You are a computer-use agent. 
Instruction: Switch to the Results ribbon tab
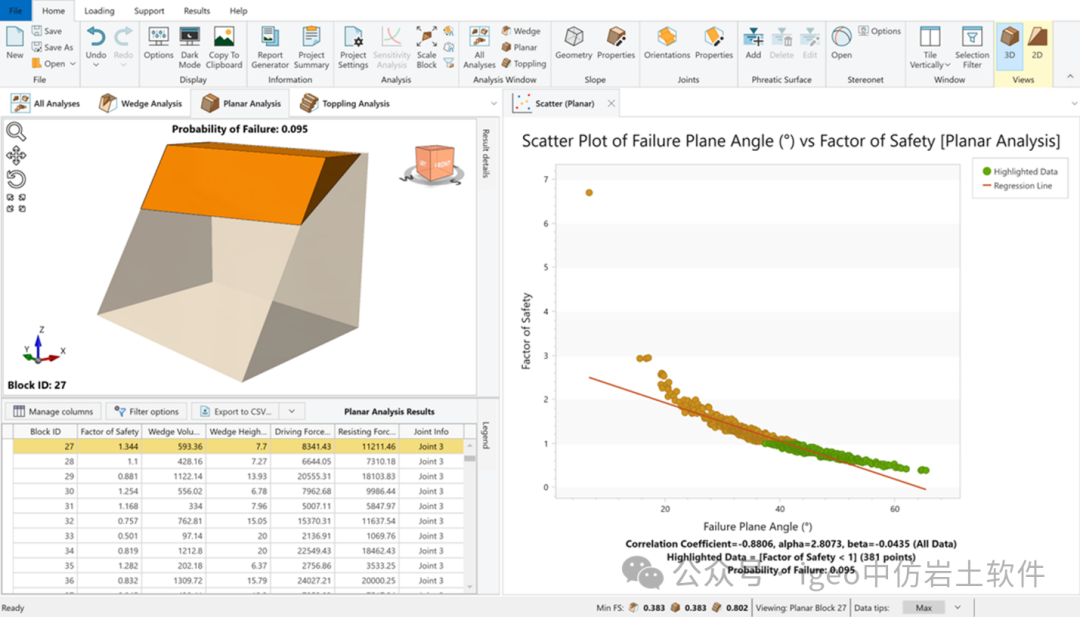coord(196,10)
